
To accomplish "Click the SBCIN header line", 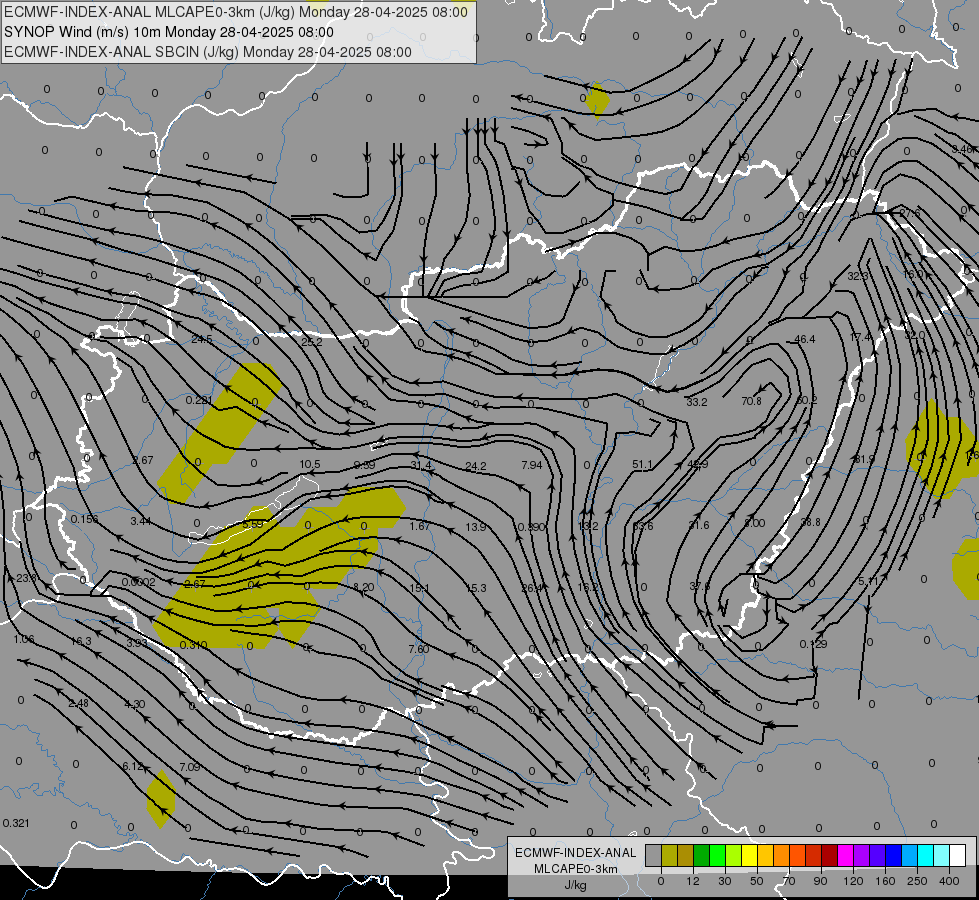I will 208,52.
